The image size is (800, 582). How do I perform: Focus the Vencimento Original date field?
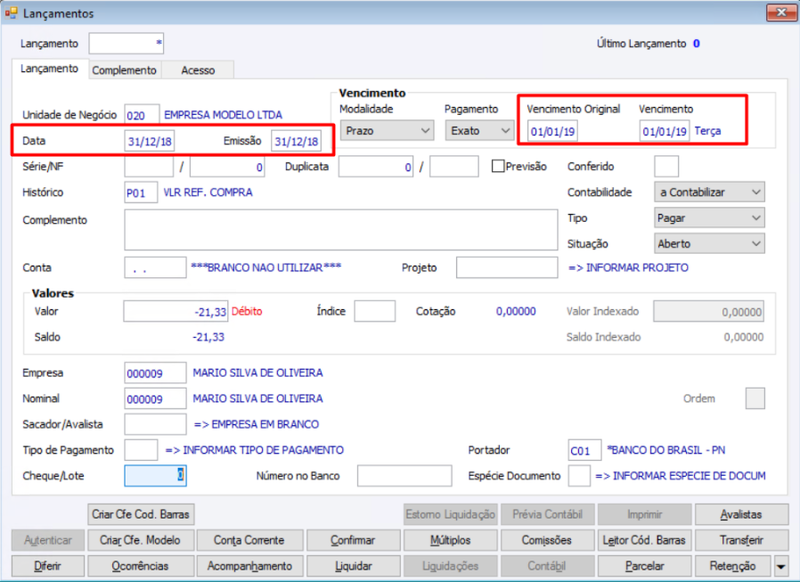pyautogui.click(x=553, y=131)
